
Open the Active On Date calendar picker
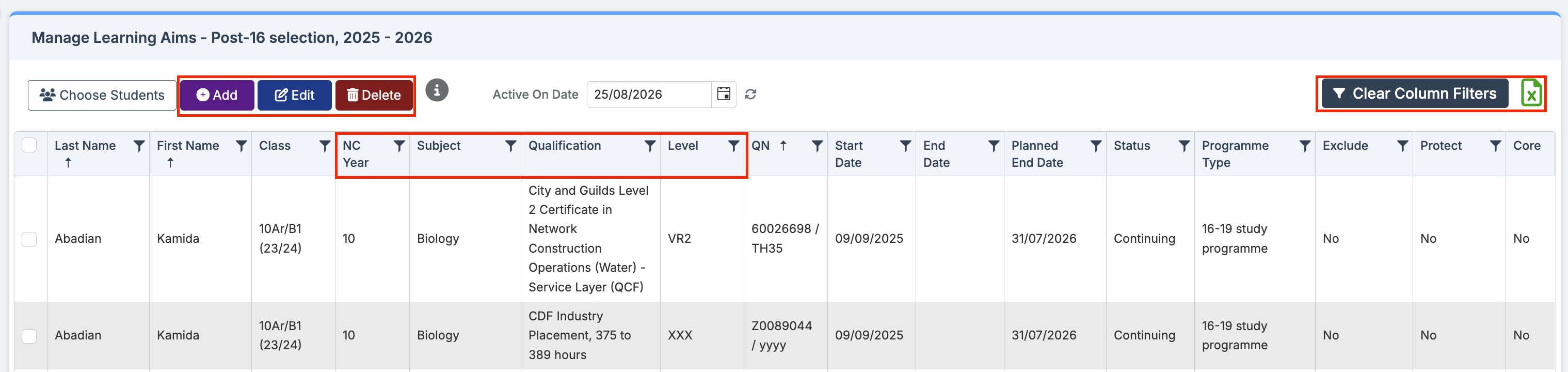(x=724, y=95)
